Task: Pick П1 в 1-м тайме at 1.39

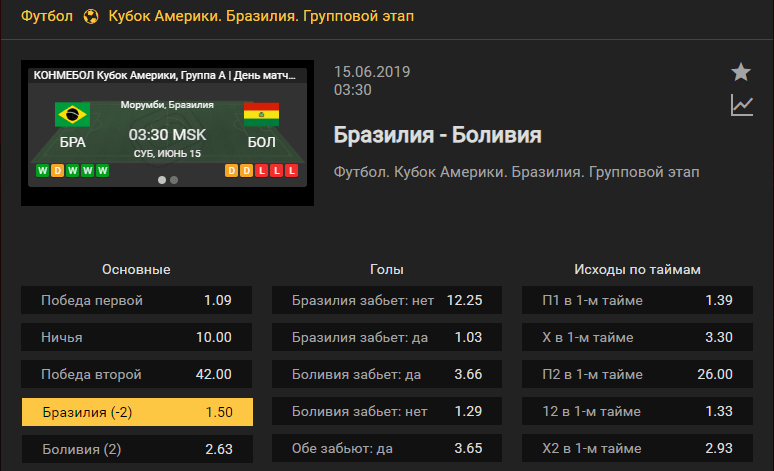Action: 637,300
